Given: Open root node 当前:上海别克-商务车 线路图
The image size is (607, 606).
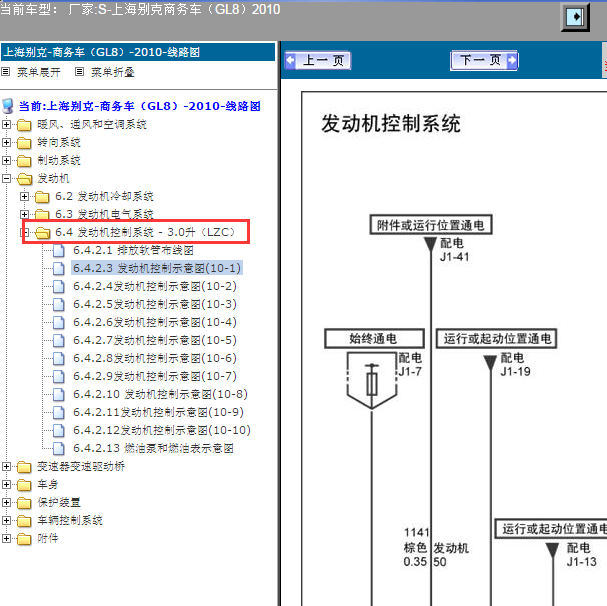Looking at the screenshot, I should click(x=139, y=106).
